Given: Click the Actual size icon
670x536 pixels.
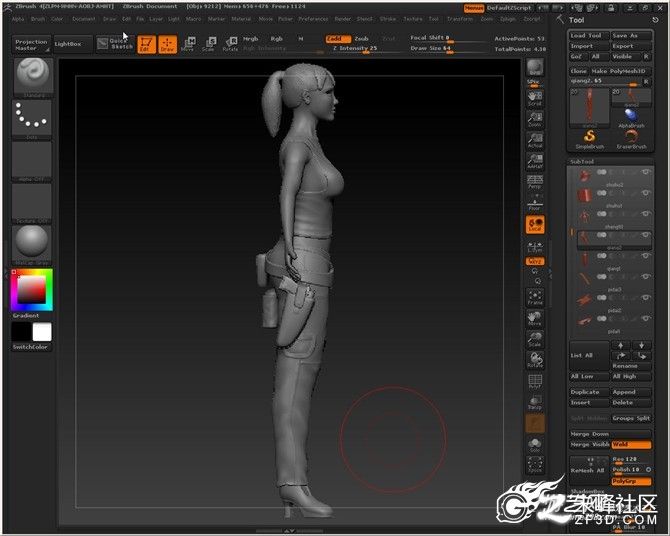Looking at the screenshot, I should [535, 140].
